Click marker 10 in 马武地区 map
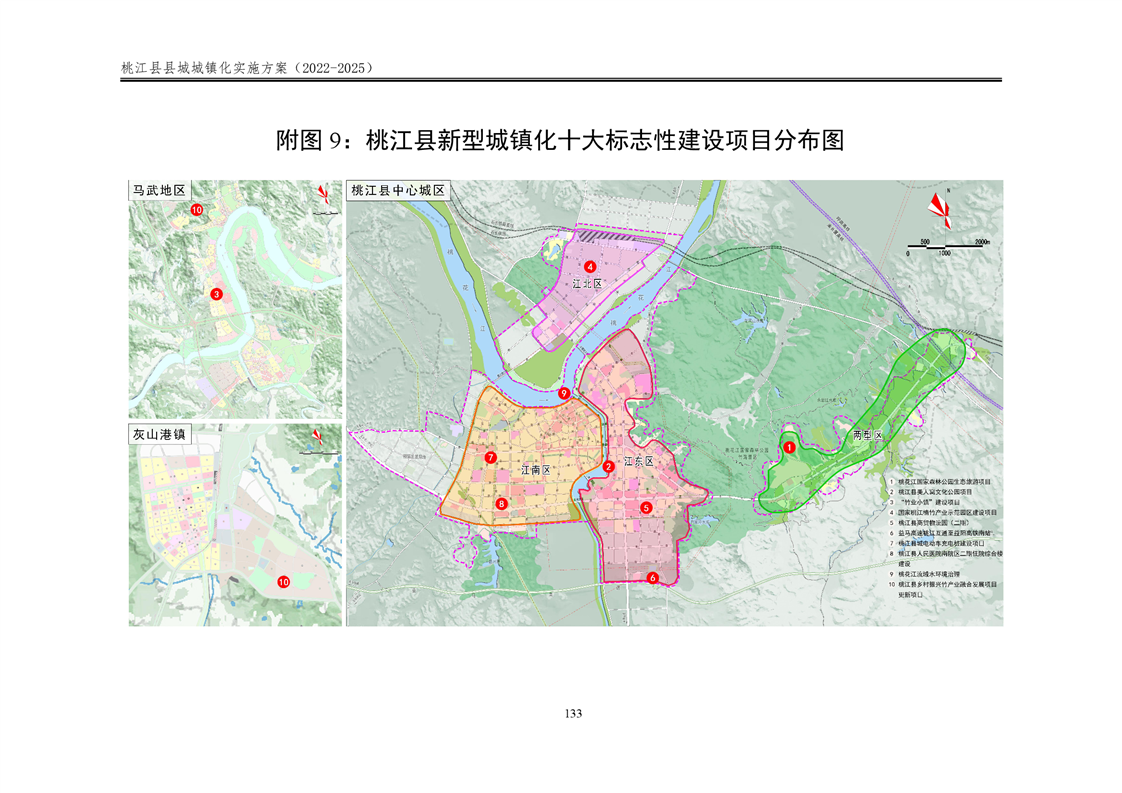Viewport: 1122px width, 793px height. tap(197, 210)
